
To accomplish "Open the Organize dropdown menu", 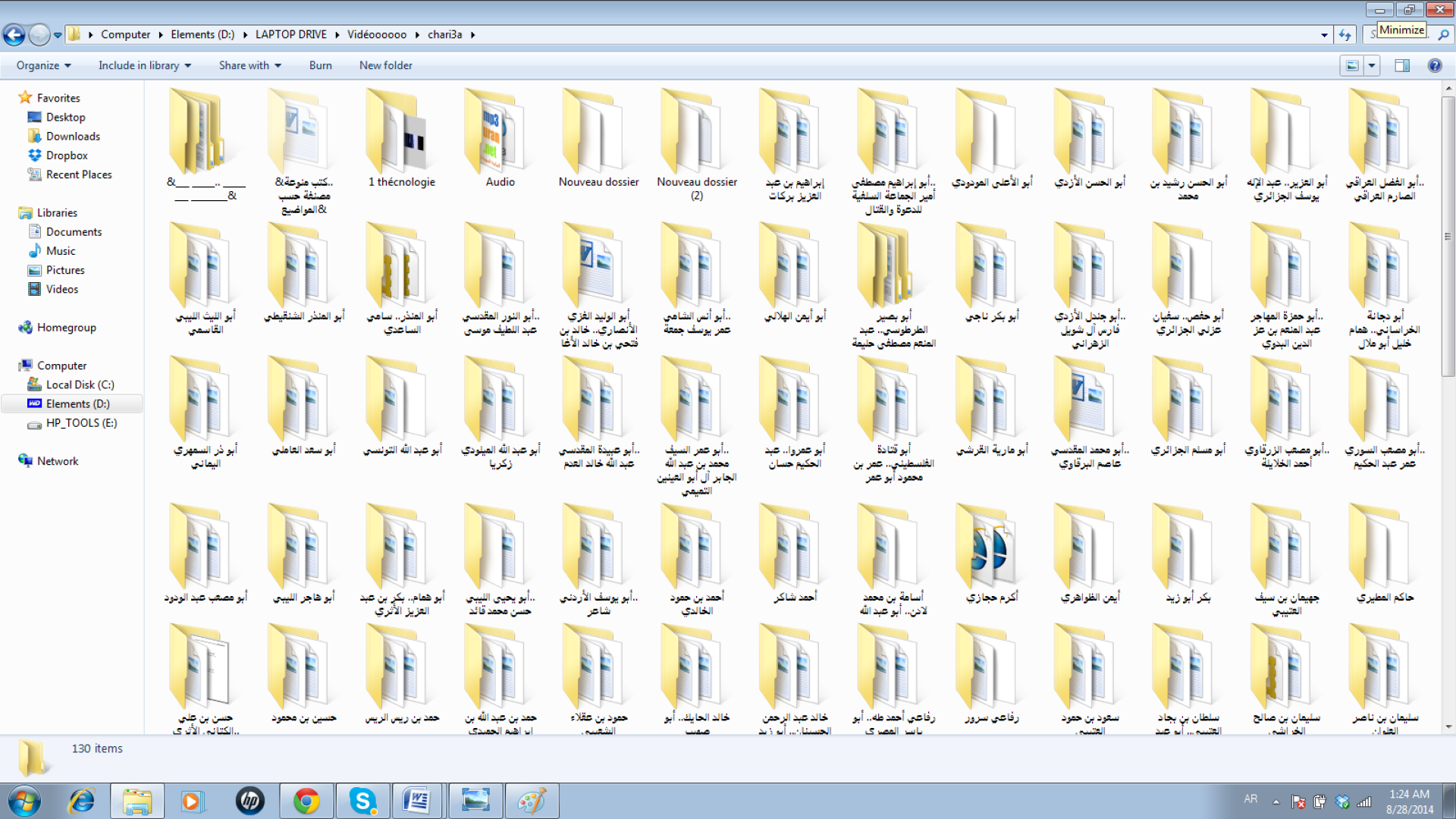I will (43, 66).
